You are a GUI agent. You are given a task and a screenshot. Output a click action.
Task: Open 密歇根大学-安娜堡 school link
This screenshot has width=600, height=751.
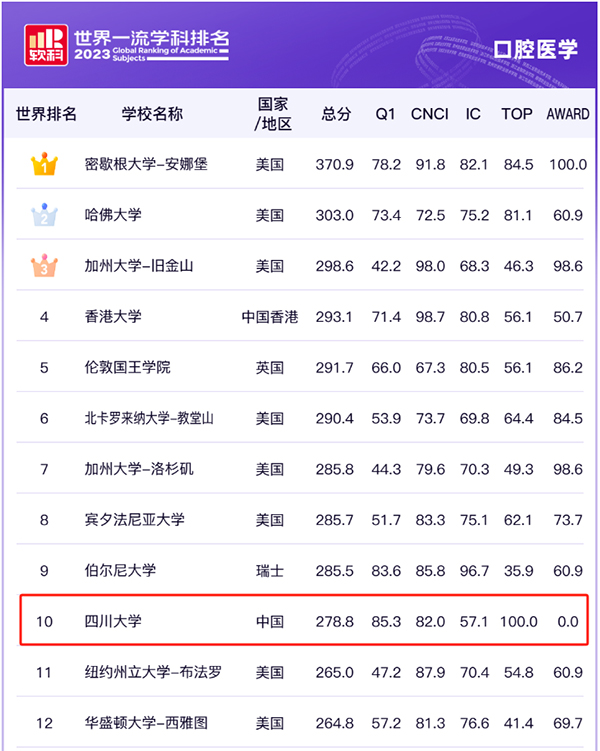point(146,164)
